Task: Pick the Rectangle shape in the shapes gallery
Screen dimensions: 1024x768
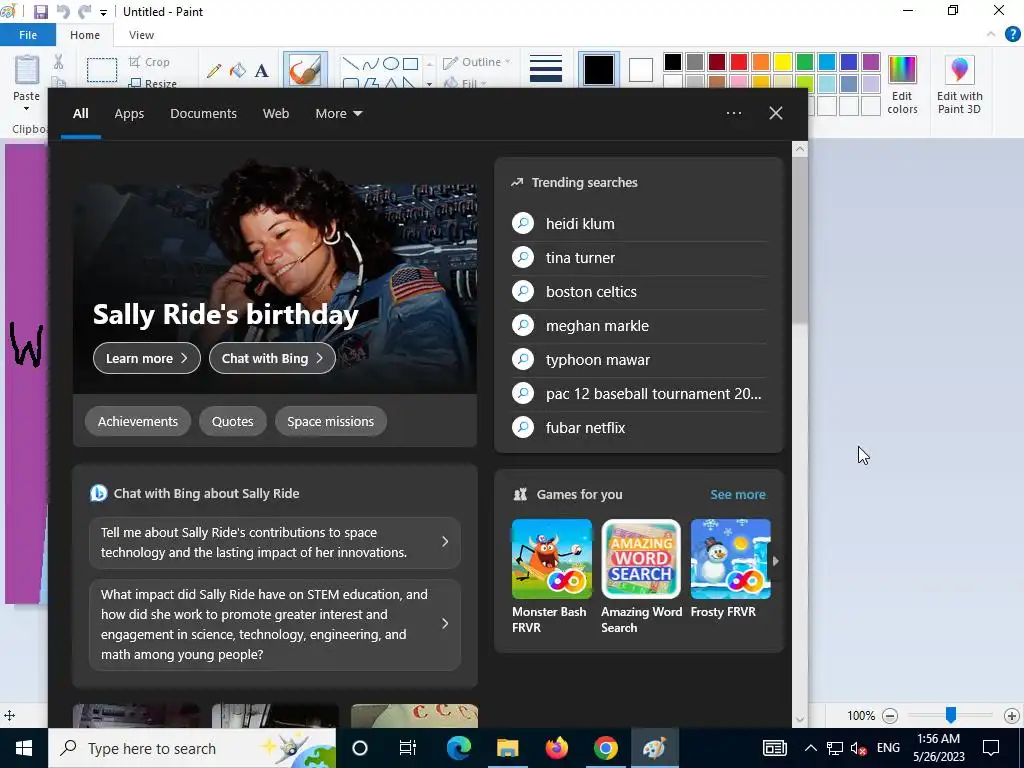Action: (410, 63)
